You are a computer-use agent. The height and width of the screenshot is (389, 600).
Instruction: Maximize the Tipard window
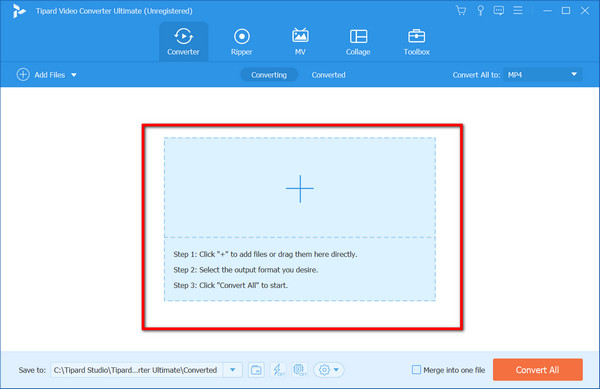(566, 11)
